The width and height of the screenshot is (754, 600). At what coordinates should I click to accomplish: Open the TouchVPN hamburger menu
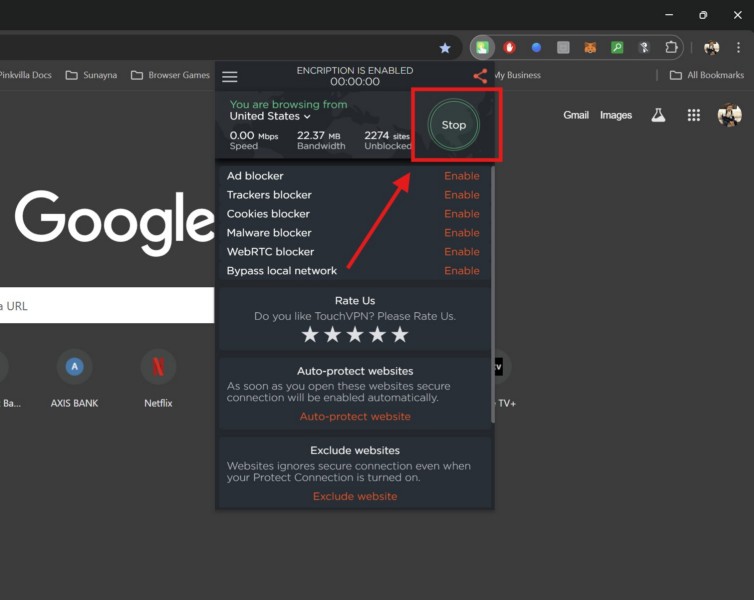(x=230, y=77)
